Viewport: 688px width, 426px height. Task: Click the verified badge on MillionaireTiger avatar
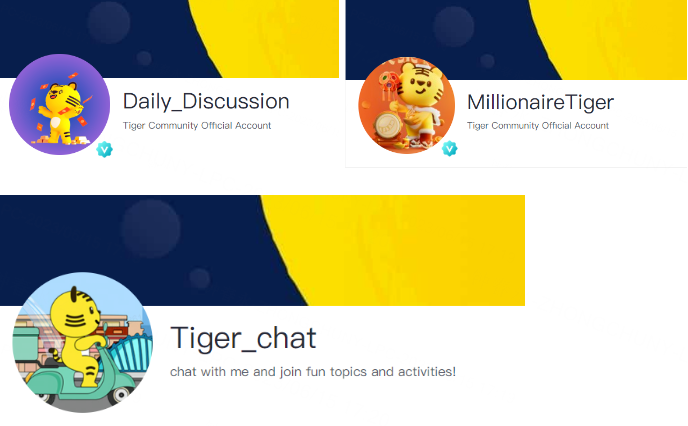click(x=449, y=149)
